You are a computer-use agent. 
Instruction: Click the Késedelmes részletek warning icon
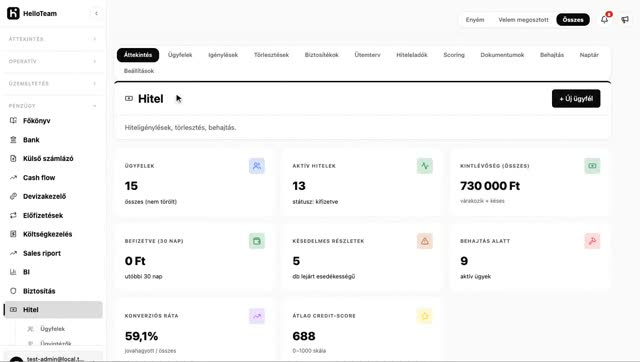point(424,241)
